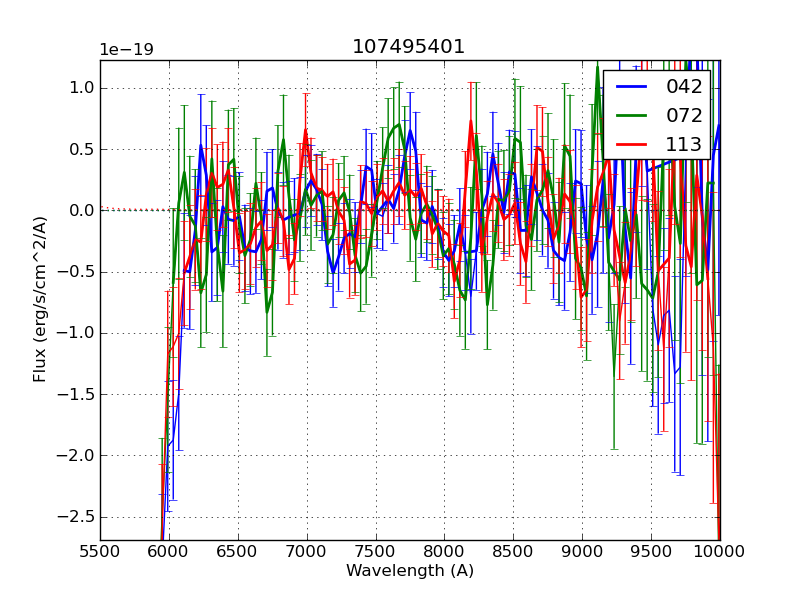Click the 10000 x-axis tick label
This screenshot has height=600, width=800.
[x=719, y=549]
